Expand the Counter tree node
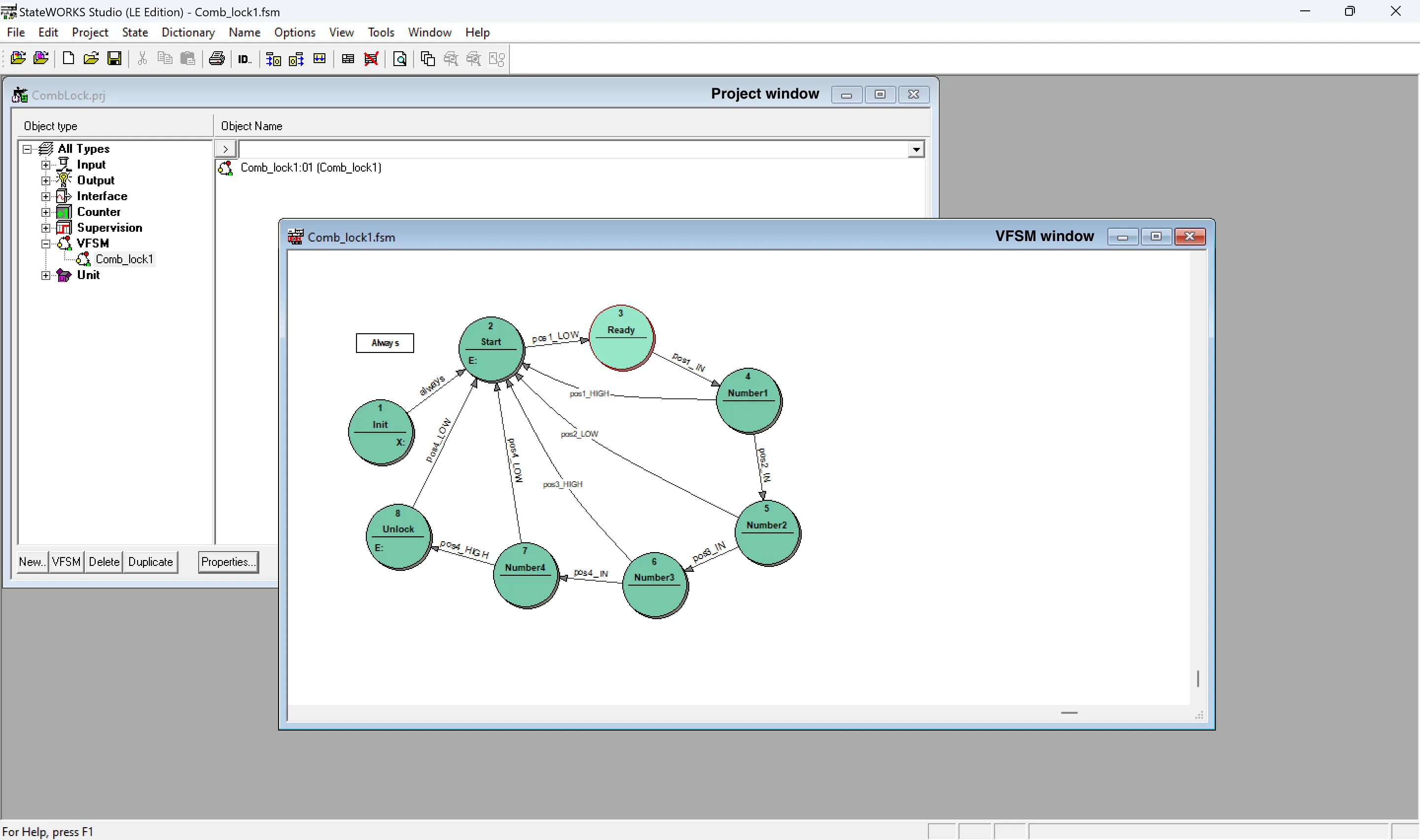The image size is (1420, 840). [46, 212]
